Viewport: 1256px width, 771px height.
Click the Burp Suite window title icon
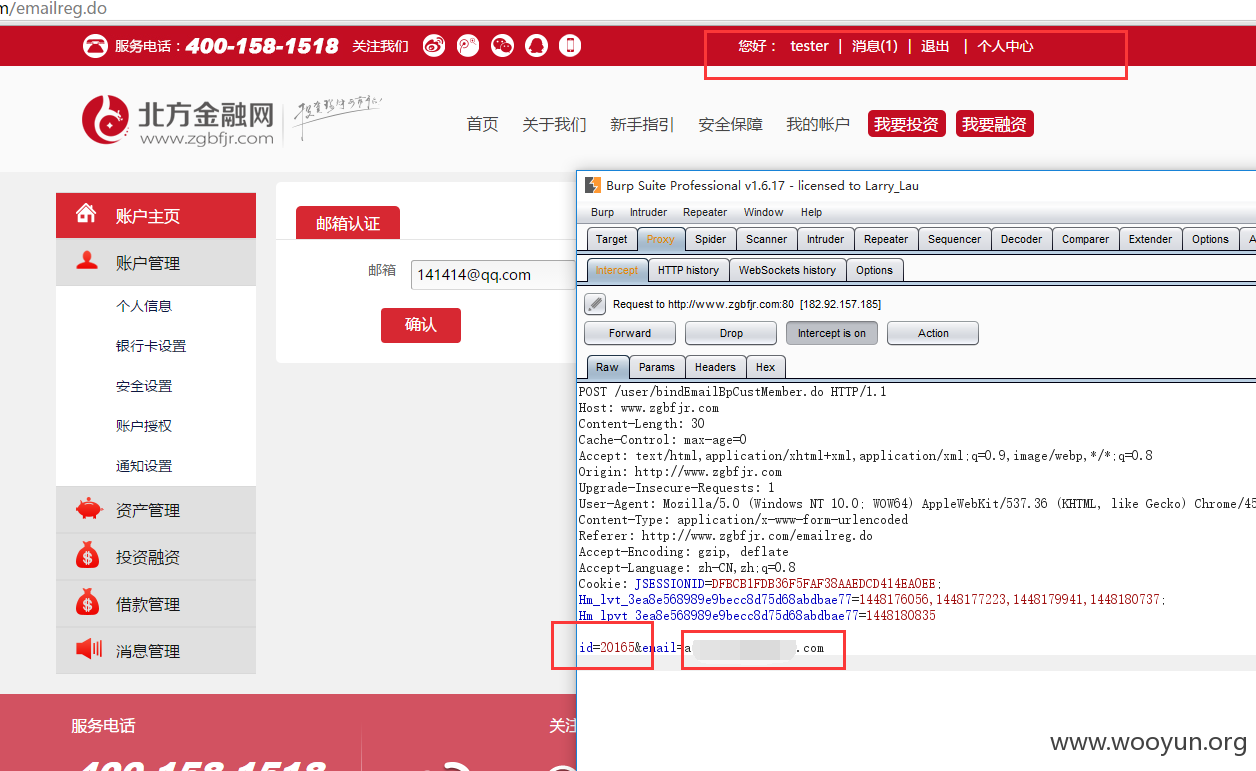pyautogui.click(x=593, y=185)
